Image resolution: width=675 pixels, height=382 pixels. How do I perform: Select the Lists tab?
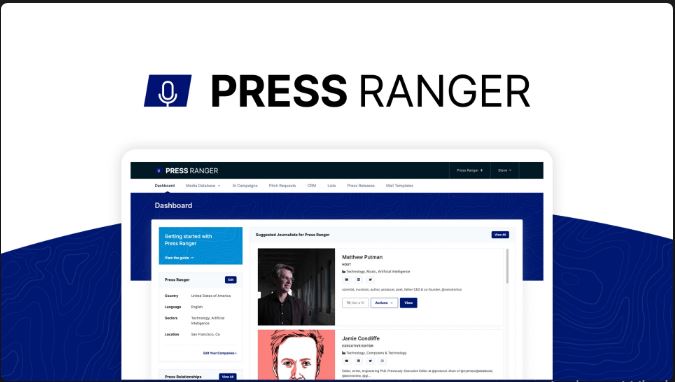coord(331,186)
